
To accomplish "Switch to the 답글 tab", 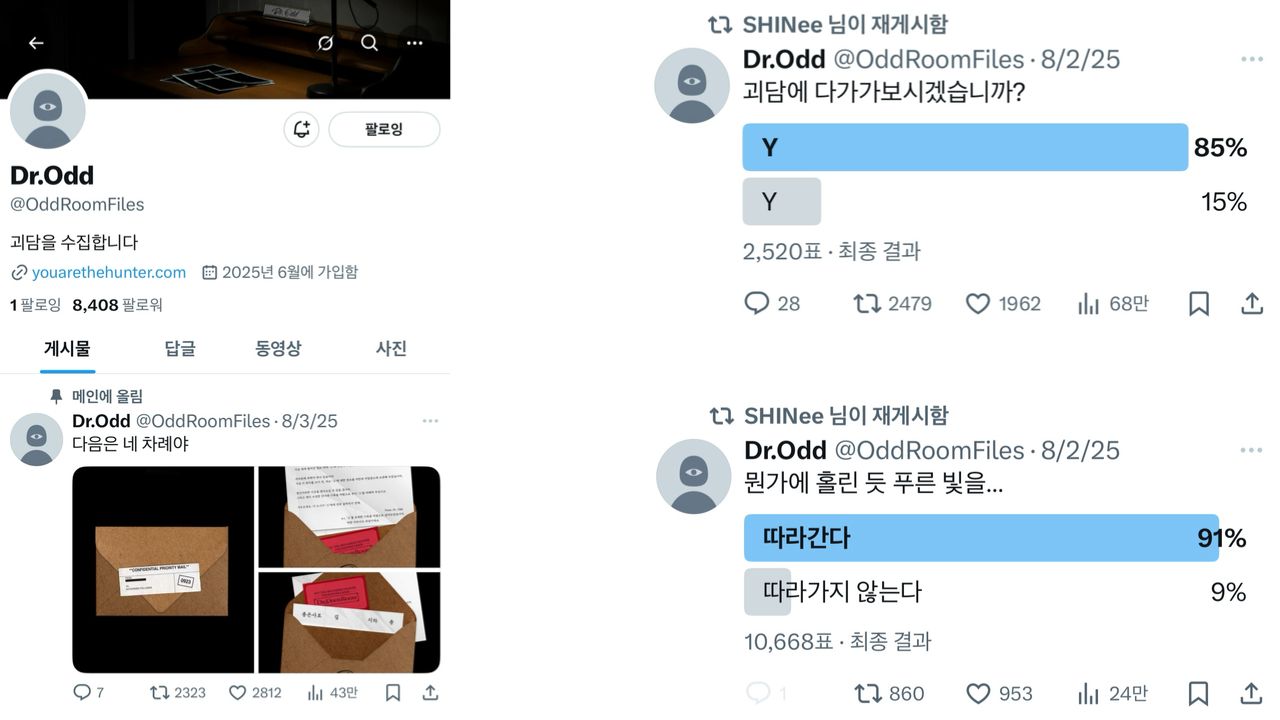I will pos(180,348).
